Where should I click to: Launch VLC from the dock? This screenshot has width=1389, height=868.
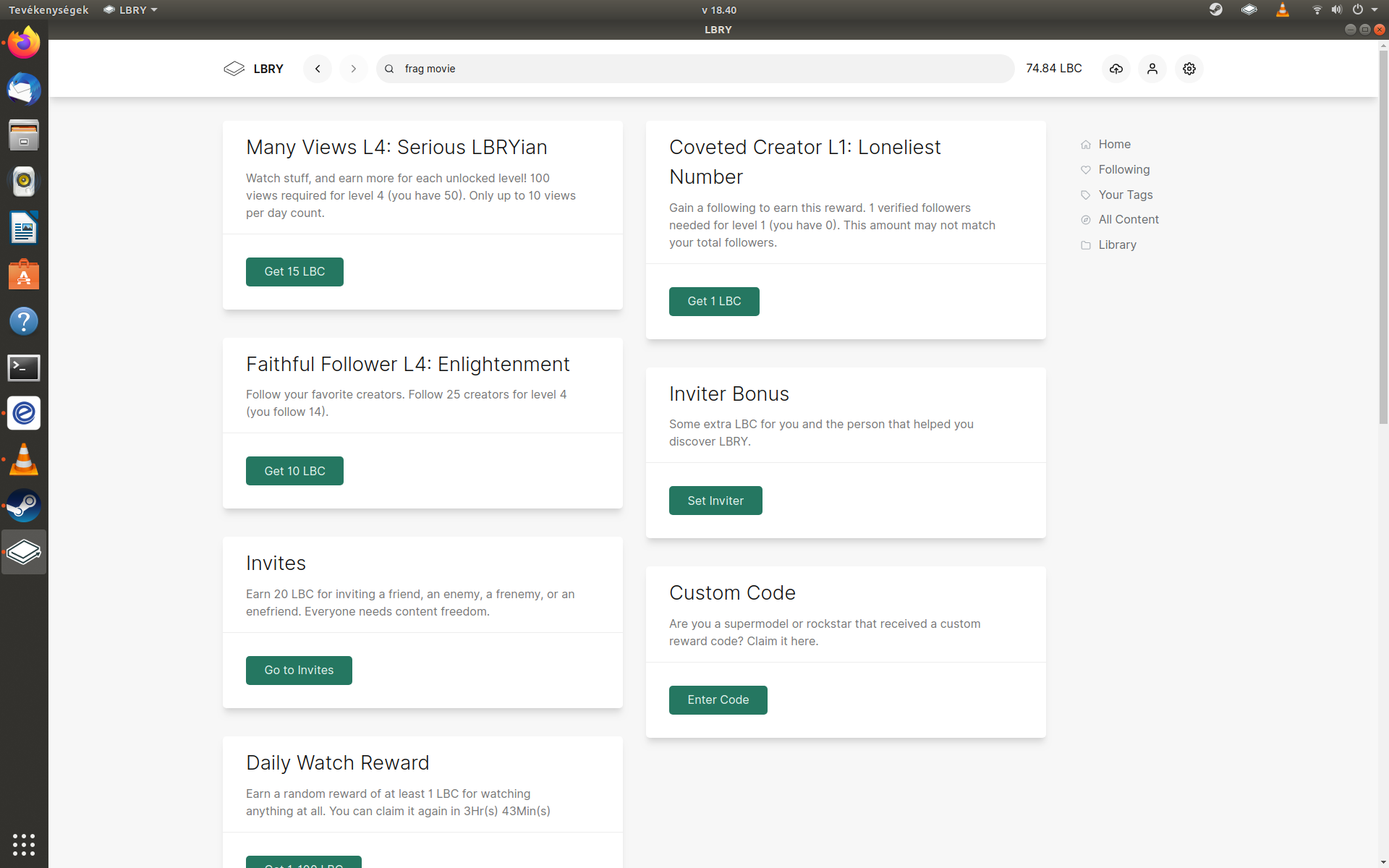(x=24, y=459)
